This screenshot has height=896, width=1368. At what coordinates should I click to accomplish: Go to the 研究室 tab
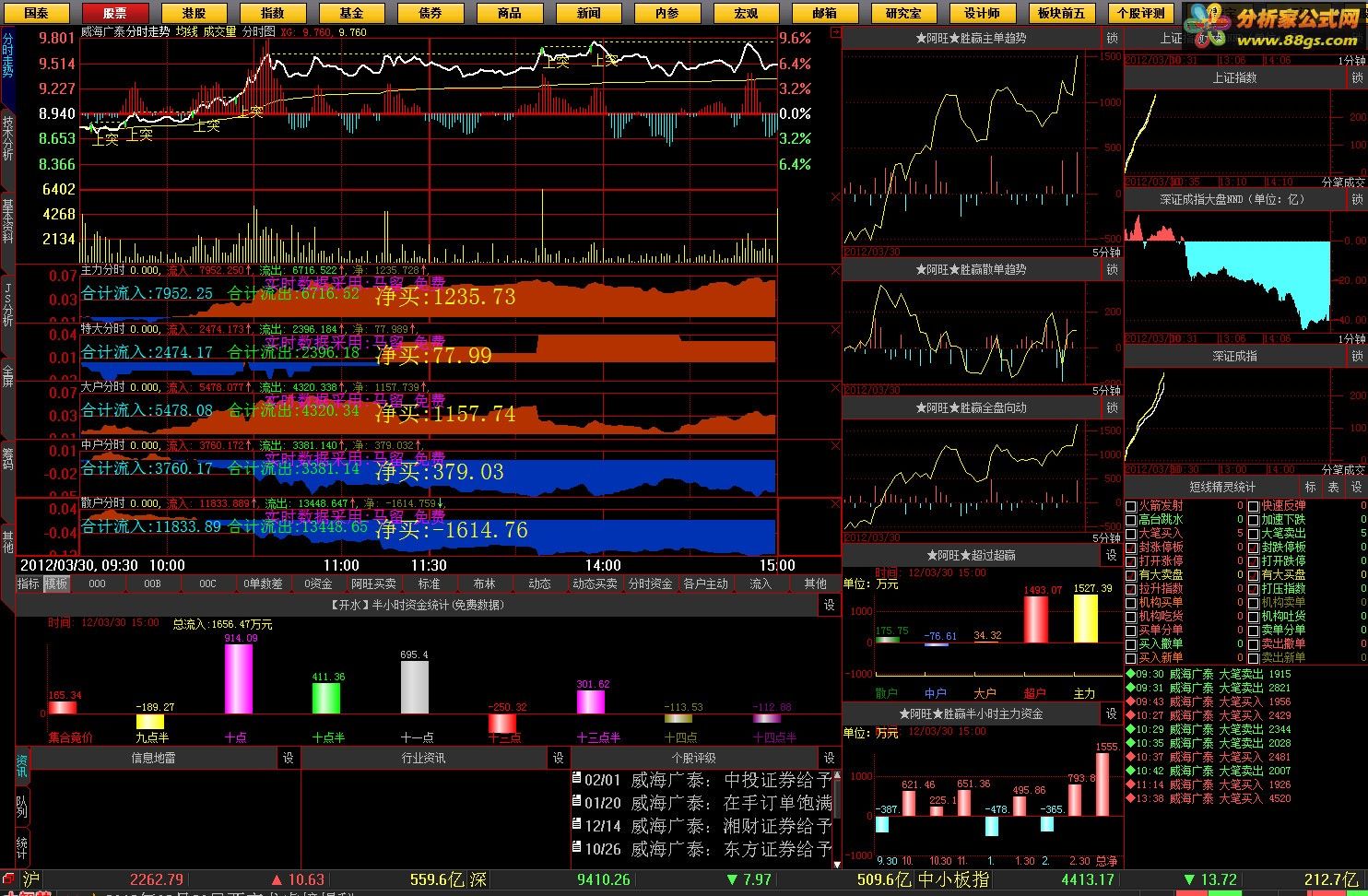click(902, 13)
